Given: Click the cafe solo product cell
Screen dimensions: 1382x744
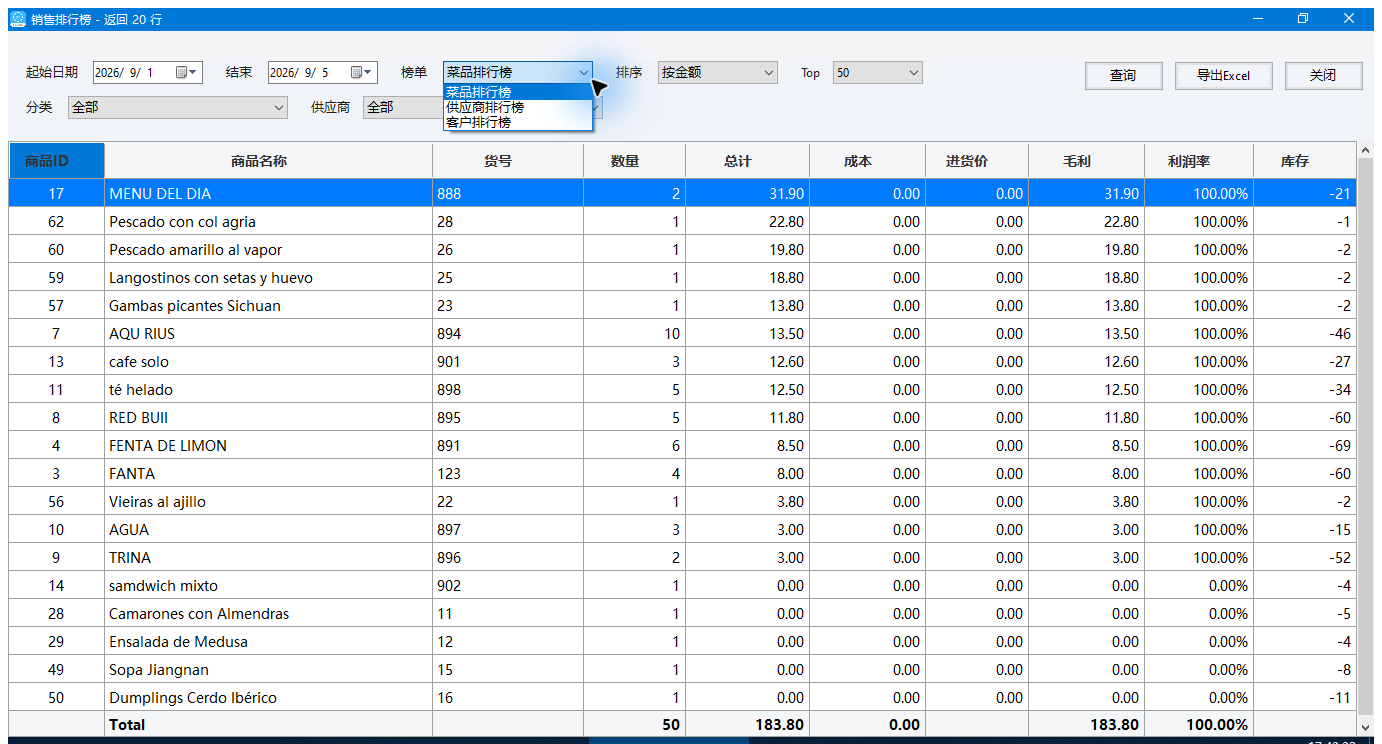Looking at the screenshot, I should (268, 362).
